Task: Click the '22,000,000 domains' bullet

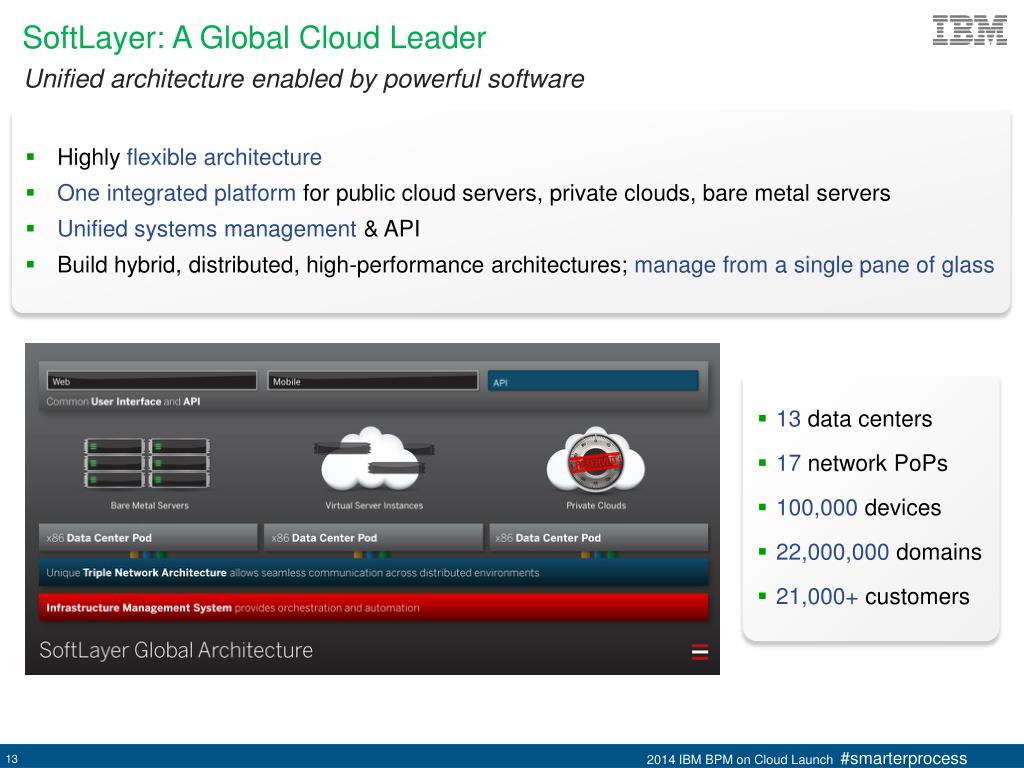Action: point(878,552)
